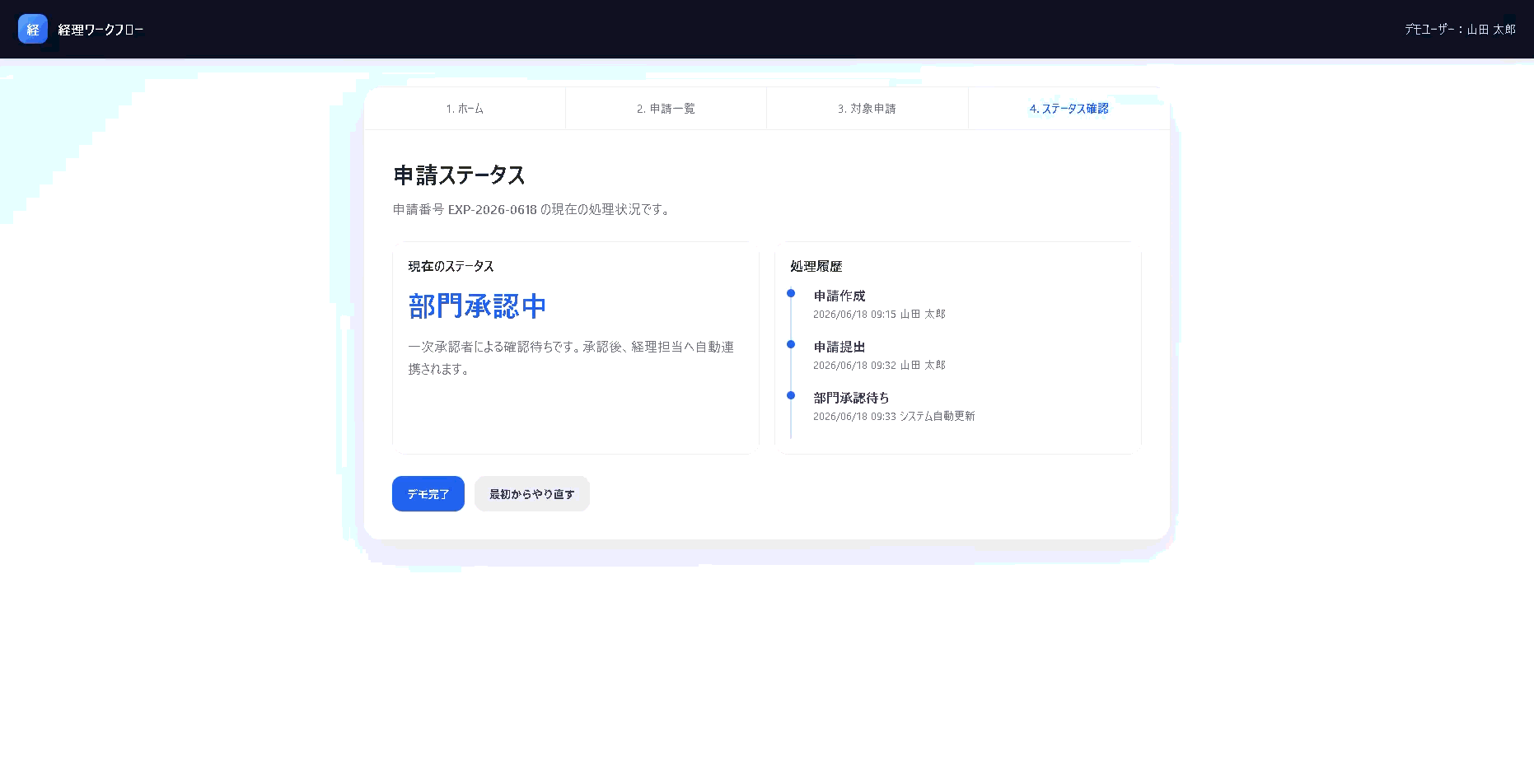This screenshot has width=1534, height=784.
Task: Click the 申請作成 timeline marker dot
Action: [x=791, y=293]
